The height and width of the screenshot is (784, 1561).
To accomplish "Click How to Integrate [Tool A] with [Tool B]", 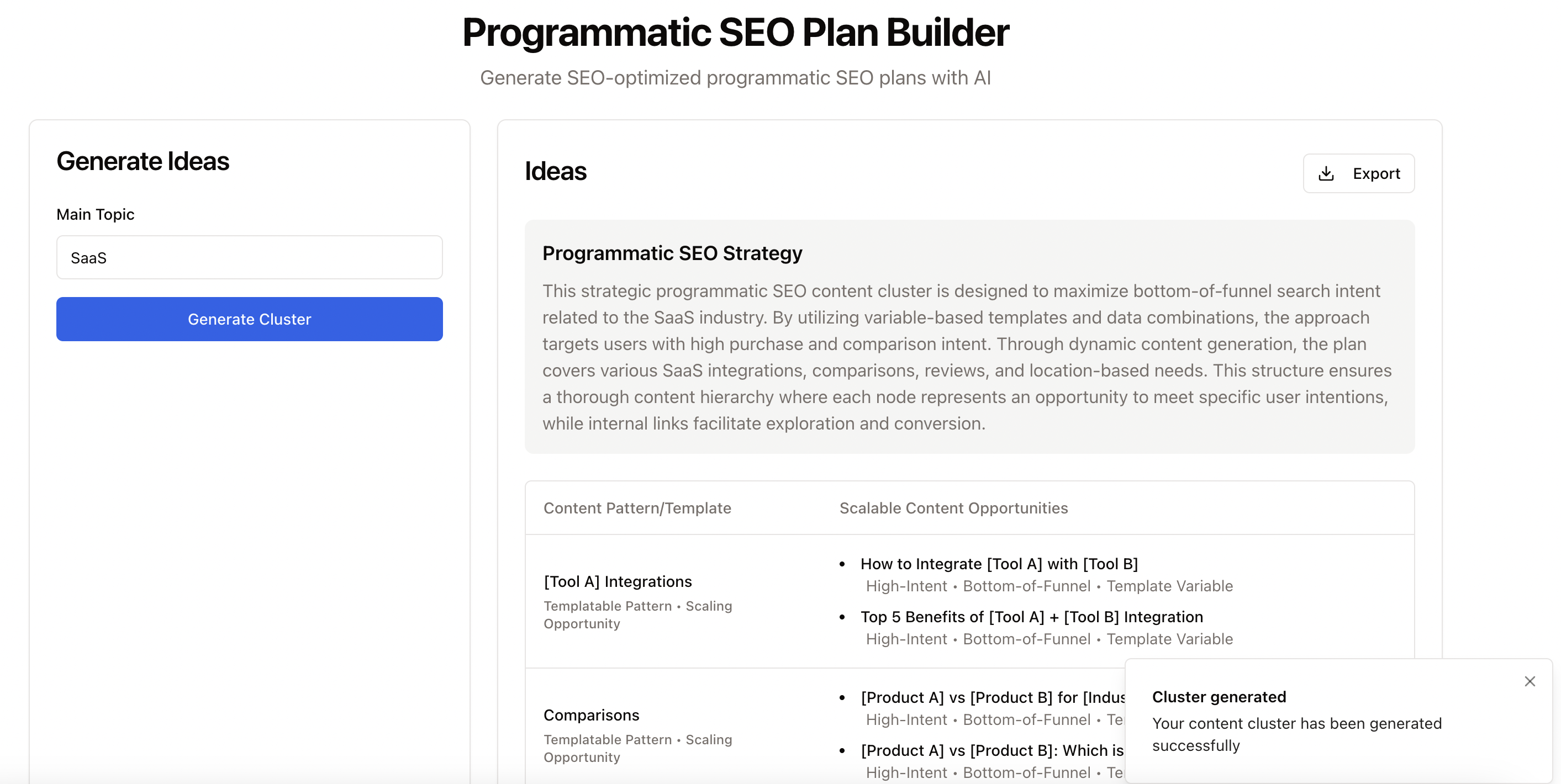I will [999, 564].
